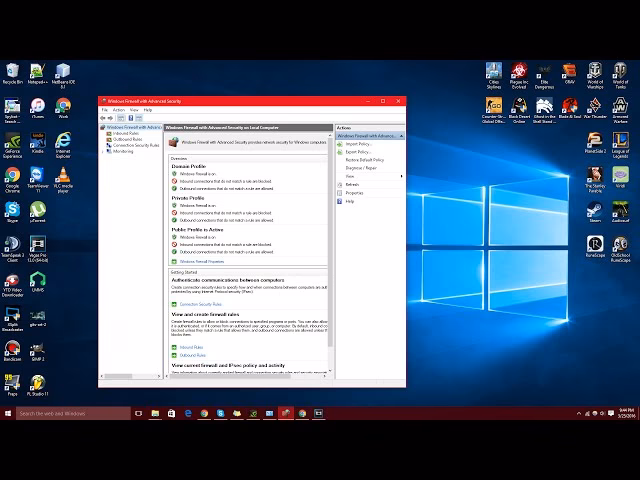Click the Vegas Pro desktop icon
The width and height of the screenshot is (640, 480).
38,249
